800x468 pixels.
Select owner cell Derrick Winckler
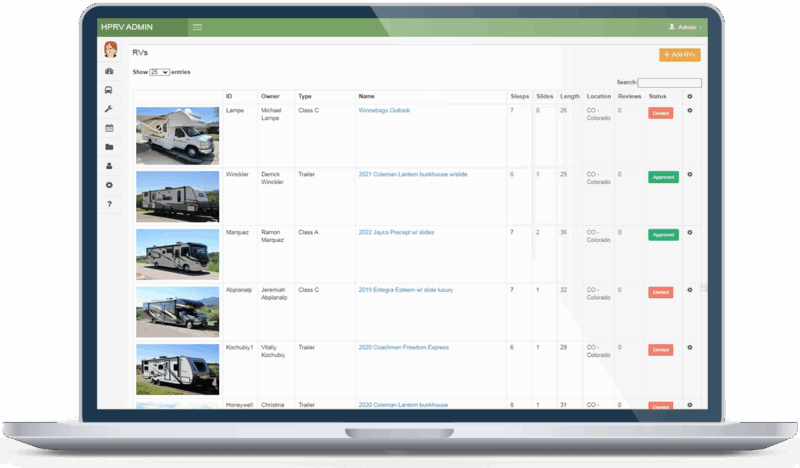click(x=272, y=178)
